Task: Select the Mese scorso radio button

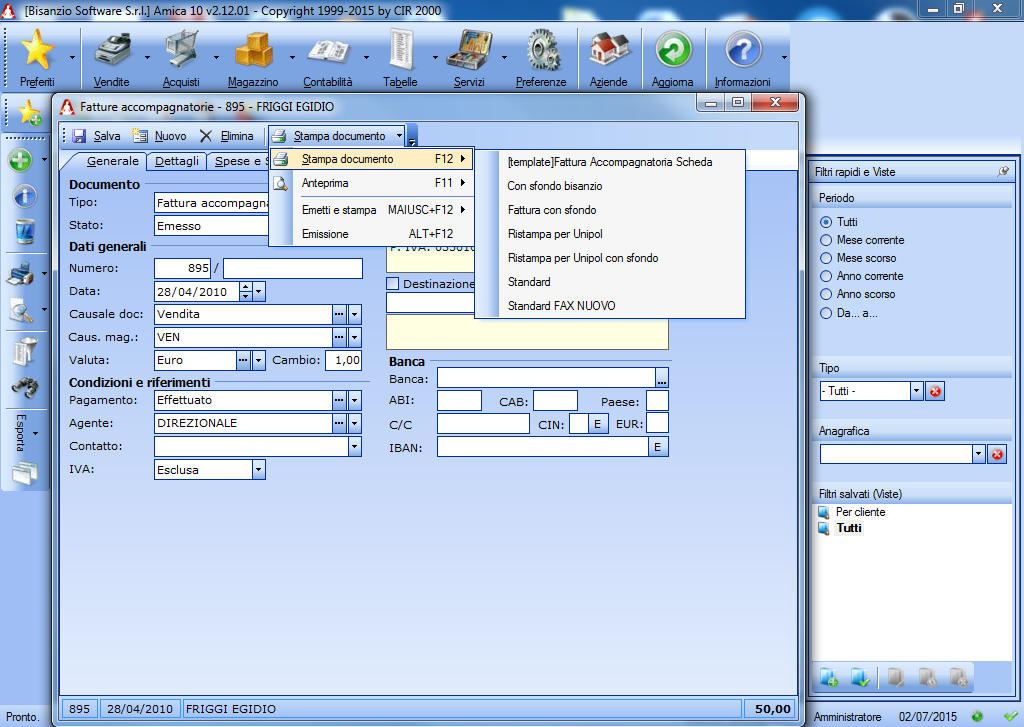Action: 826,258
